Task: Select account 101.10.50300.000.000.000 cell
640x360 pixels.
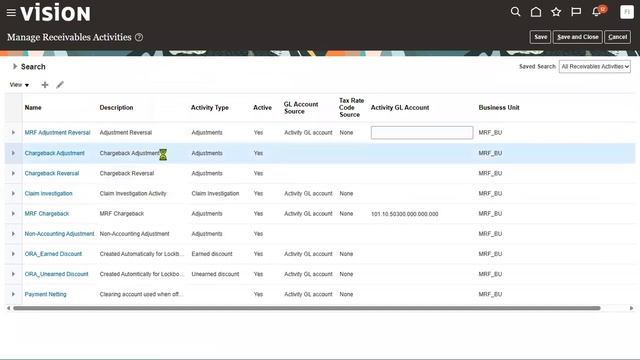Action: pyautogui.click(x=404, y=214)
